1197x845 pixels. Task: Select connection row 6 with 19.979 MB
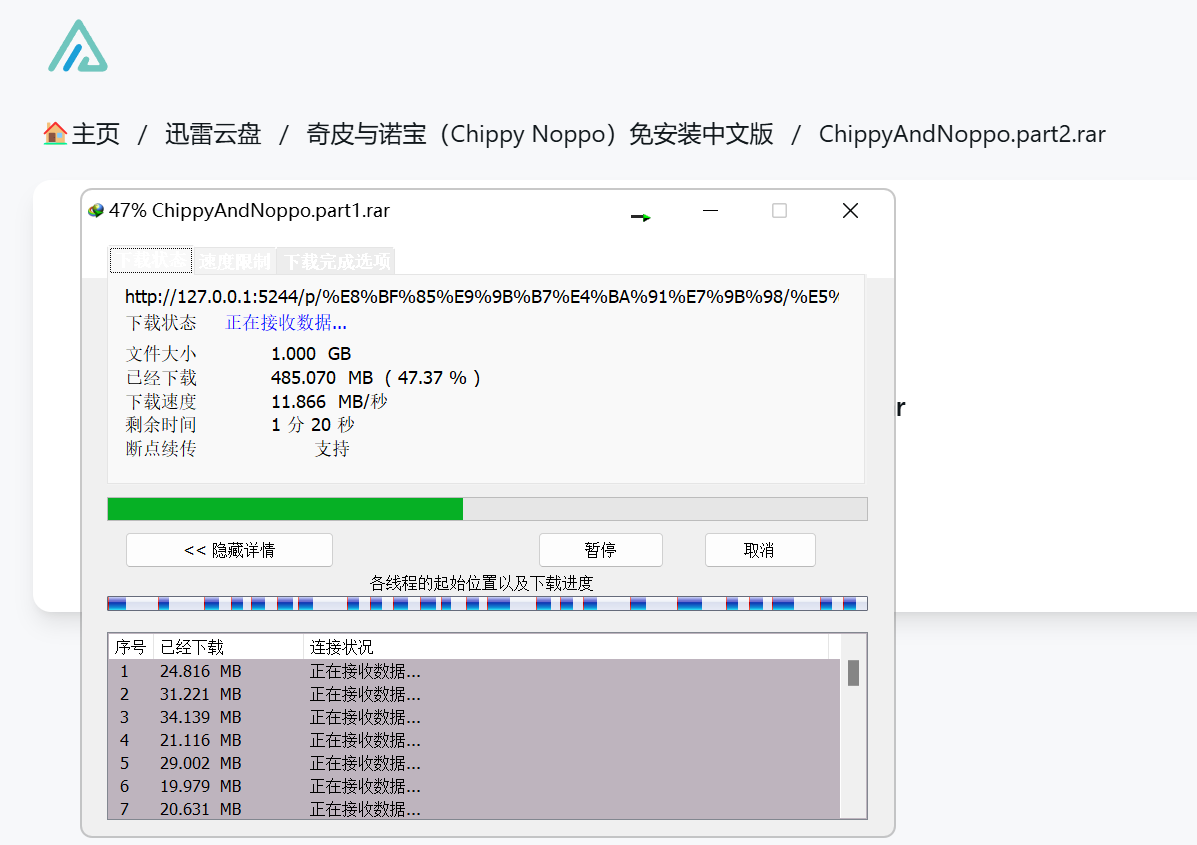[473, 786]
